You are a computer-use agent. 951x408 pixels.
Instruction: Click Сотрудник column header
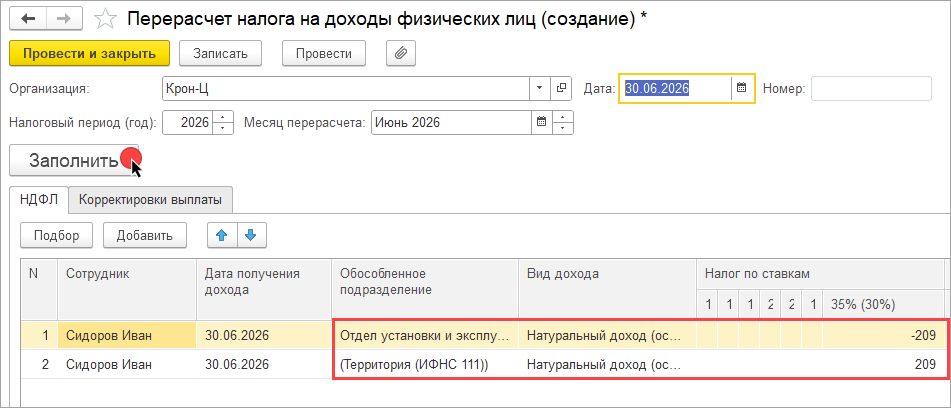(127, 289)
